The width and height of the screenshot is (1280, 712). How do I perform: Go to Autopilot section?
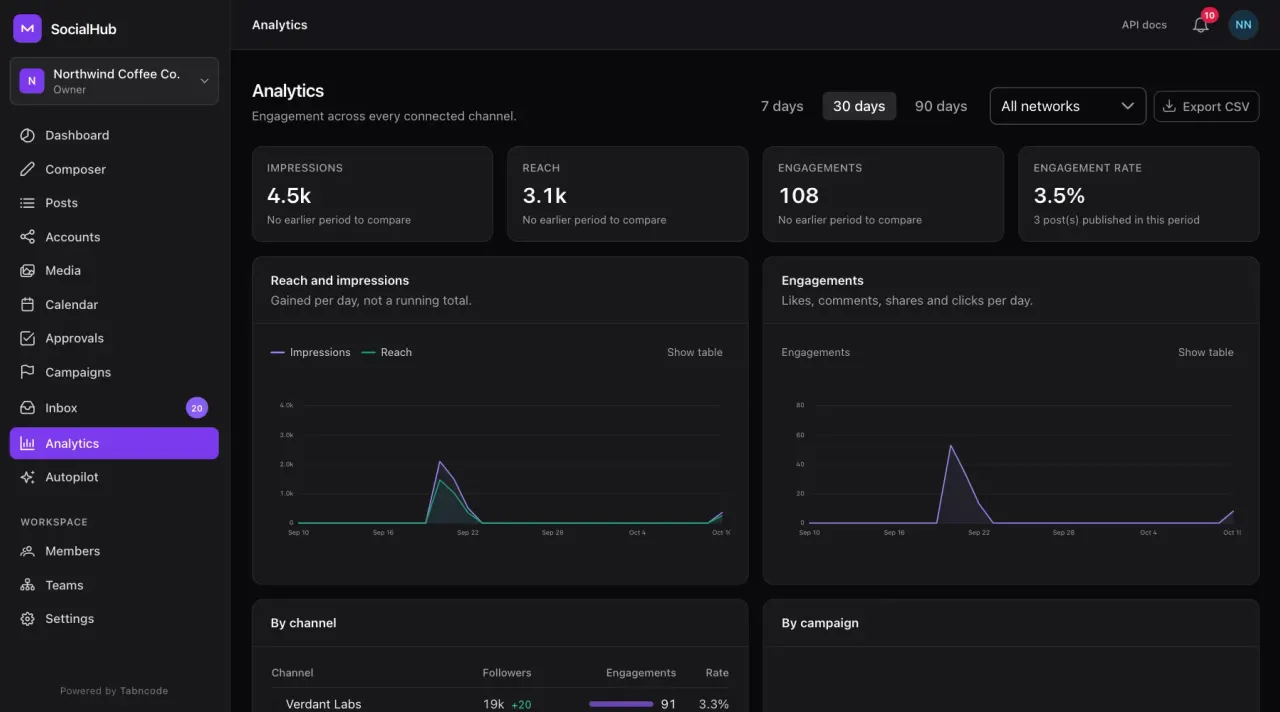(114, 477)
